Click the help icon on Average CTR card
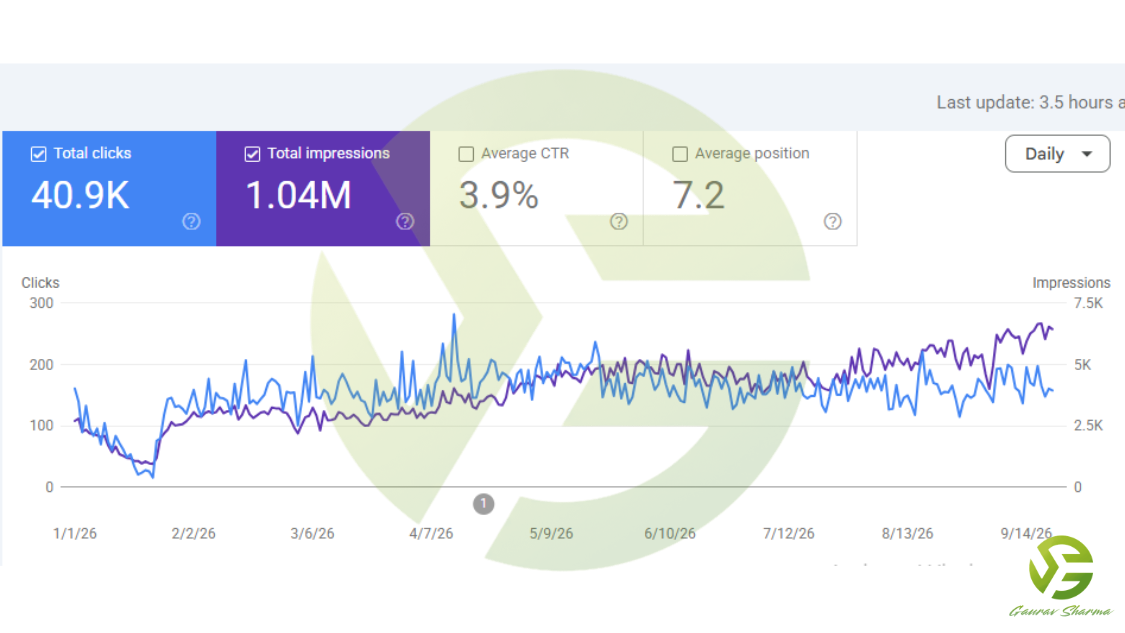This screenshot has width=1125, height=633. coord(618,222)
